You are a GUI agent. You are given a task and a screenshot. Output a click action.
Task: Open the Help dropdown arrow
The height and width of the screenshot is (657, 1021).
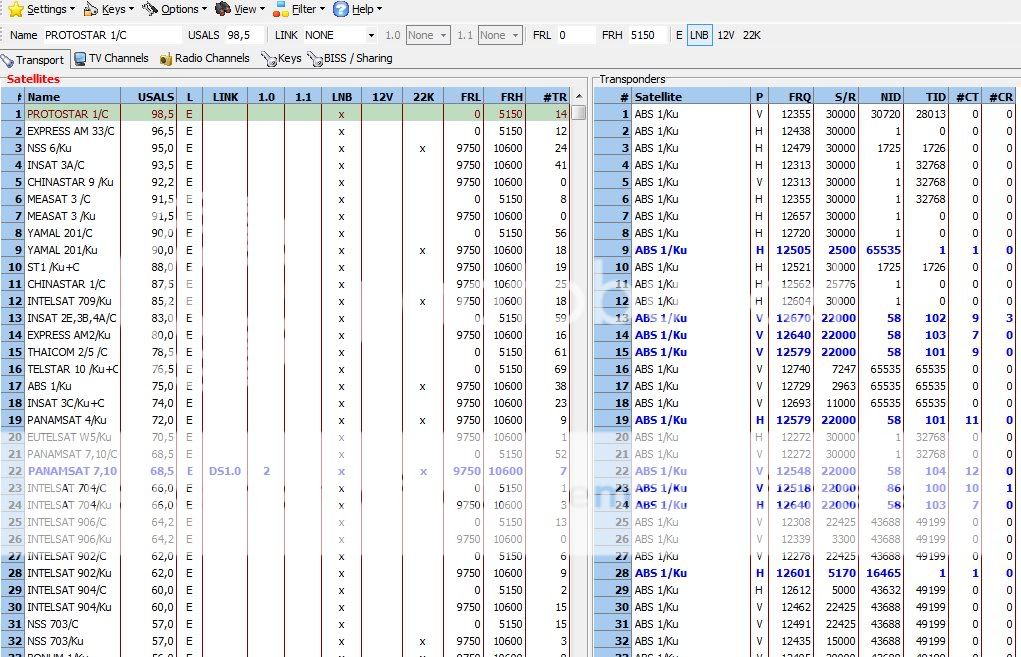379,9
